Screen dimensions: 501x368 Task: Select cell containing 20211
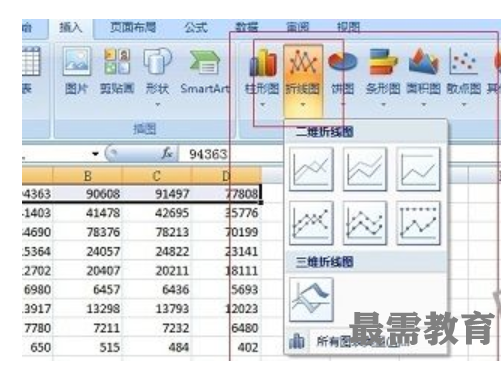coord(157,271)
